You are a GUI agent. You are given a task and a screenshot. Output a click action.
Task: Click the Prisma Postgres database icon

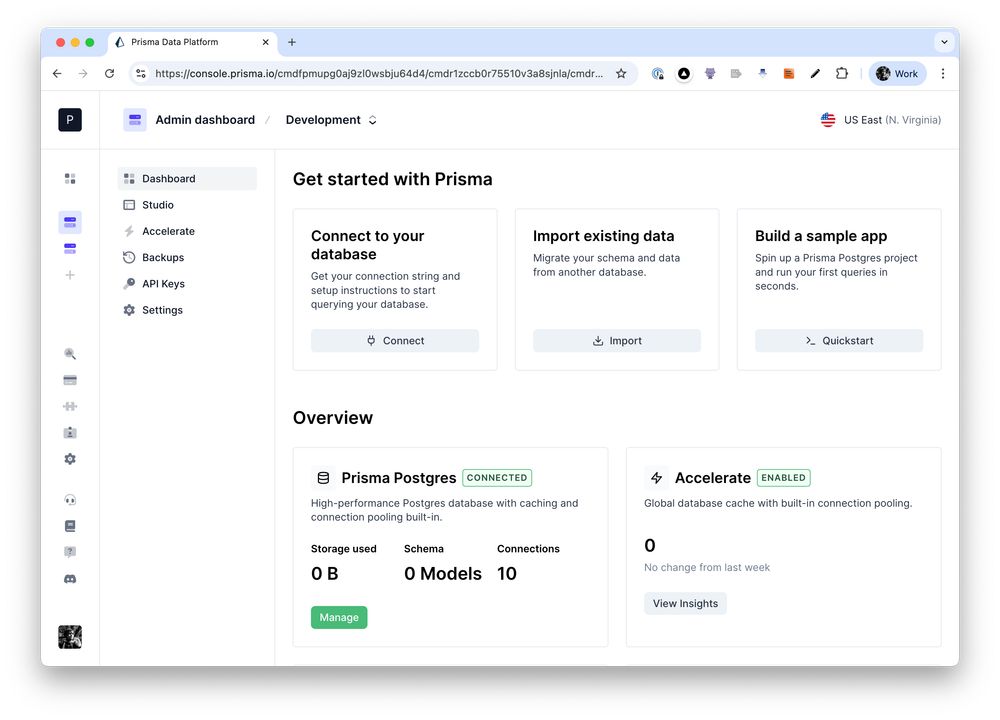(323, 478)
